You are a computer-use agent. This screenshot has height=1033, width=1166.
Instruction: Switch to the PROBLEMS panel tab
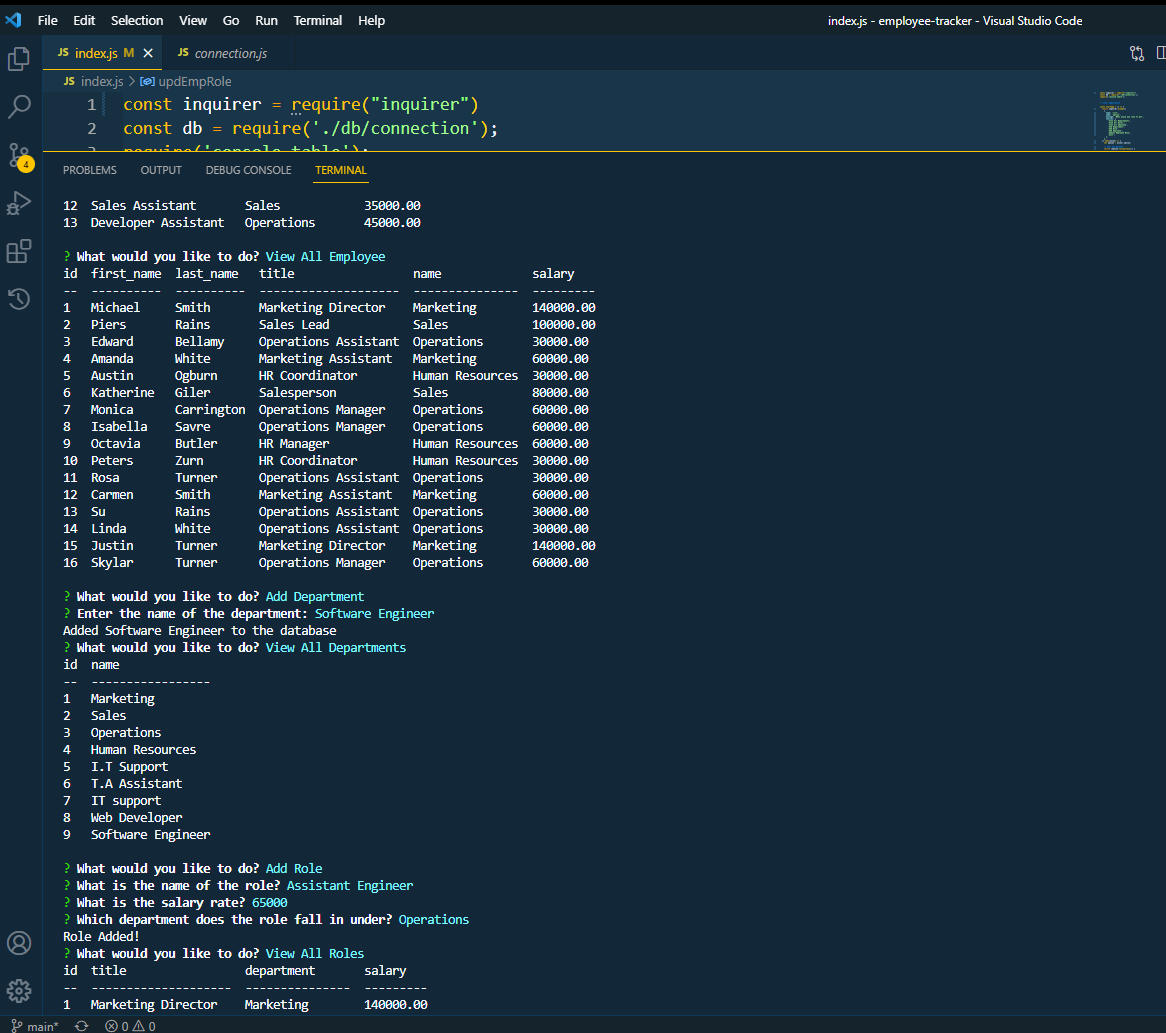coord(90,170)
